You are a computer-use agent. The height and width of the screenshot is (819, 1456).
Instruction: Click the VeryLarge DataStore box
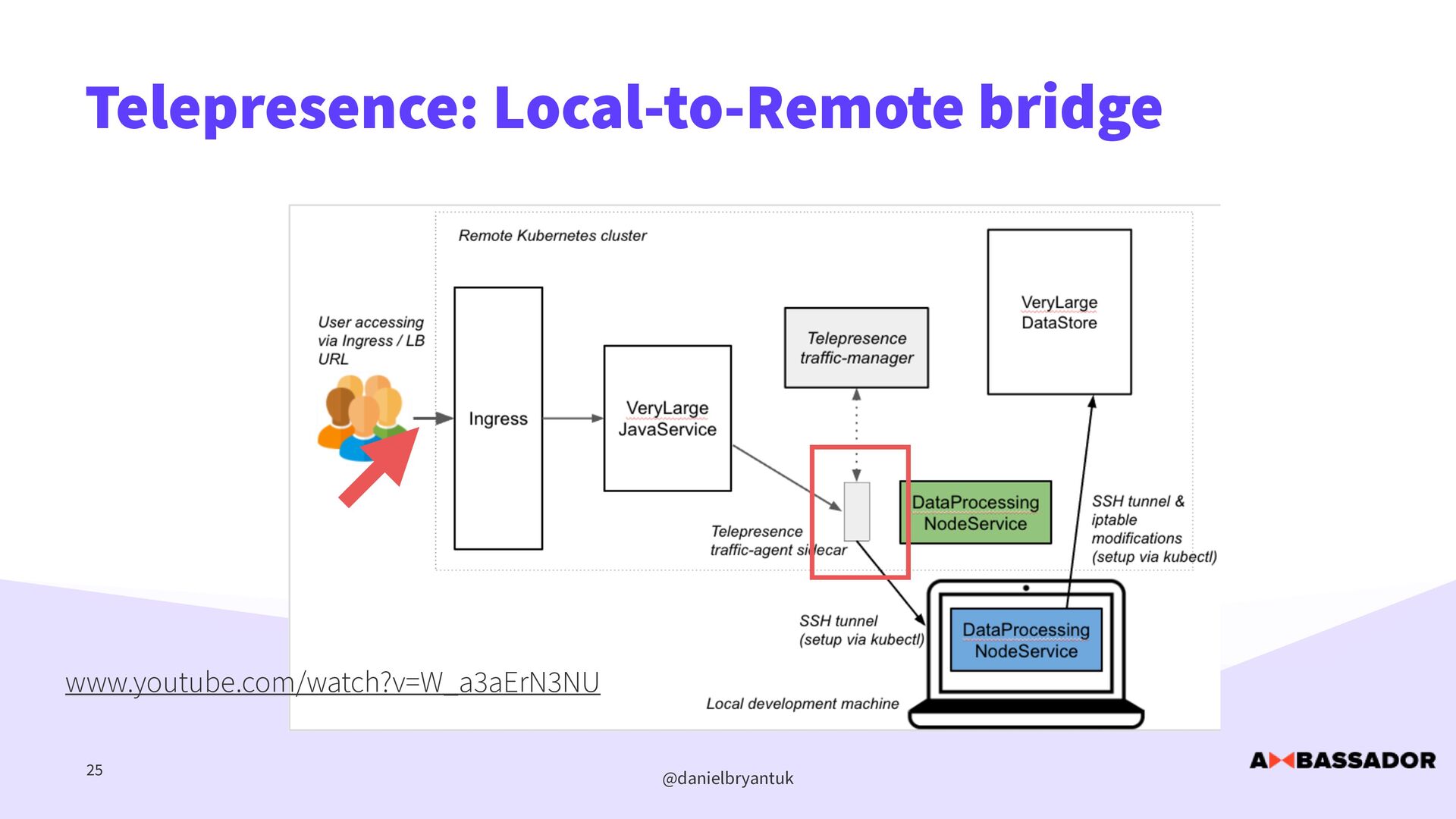tap(1059, 312)
